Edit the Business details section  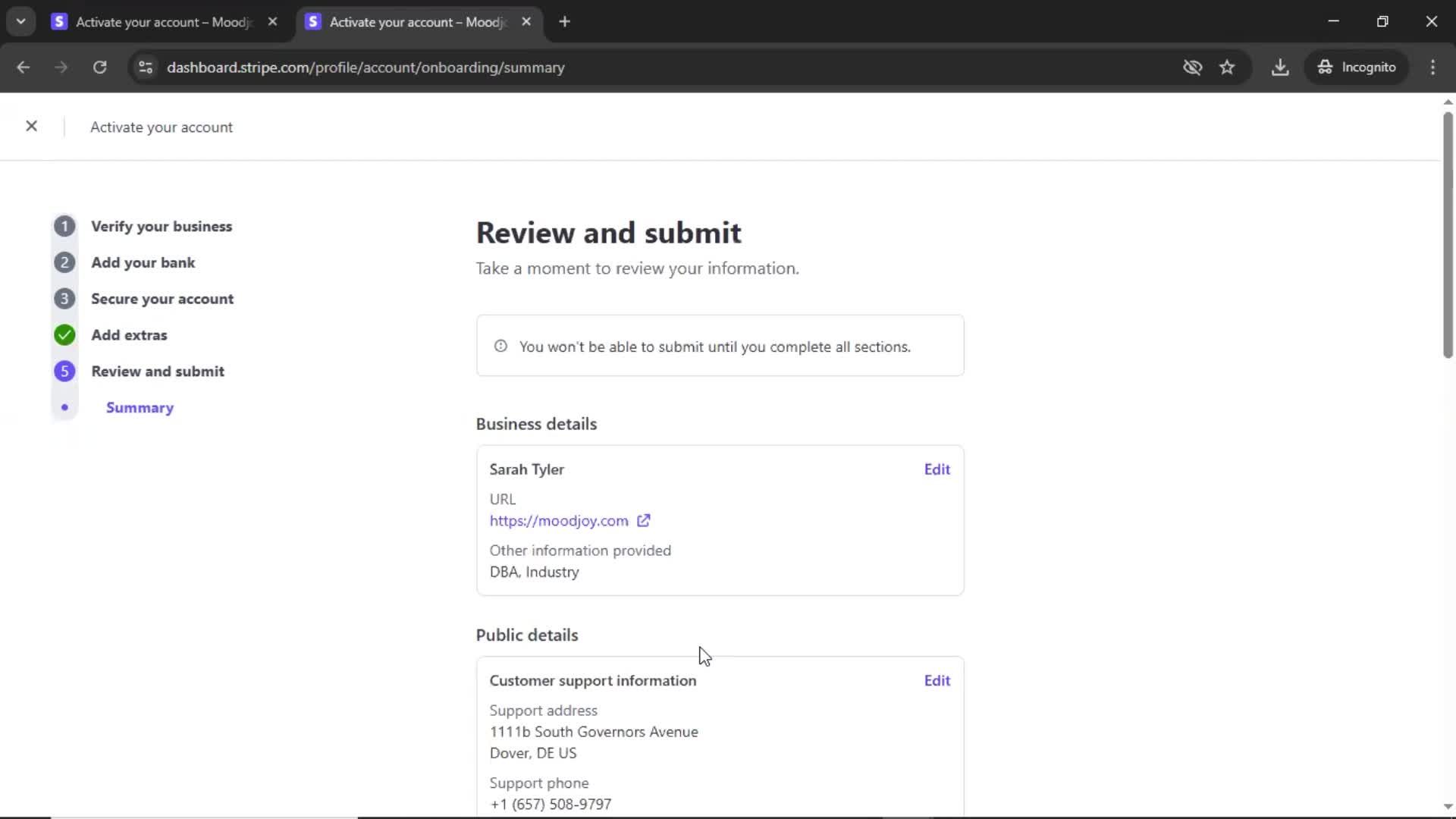(937, 469)
